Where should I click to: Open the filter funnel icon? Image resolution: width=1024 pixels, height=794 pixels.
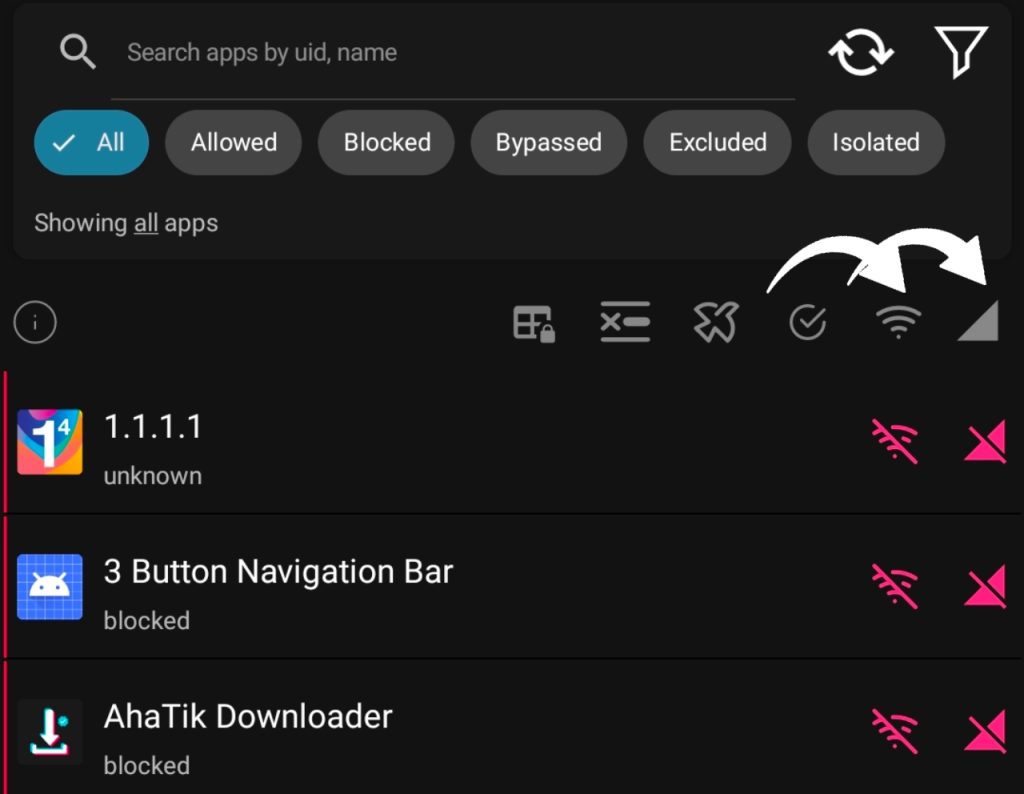pos(960,52)
